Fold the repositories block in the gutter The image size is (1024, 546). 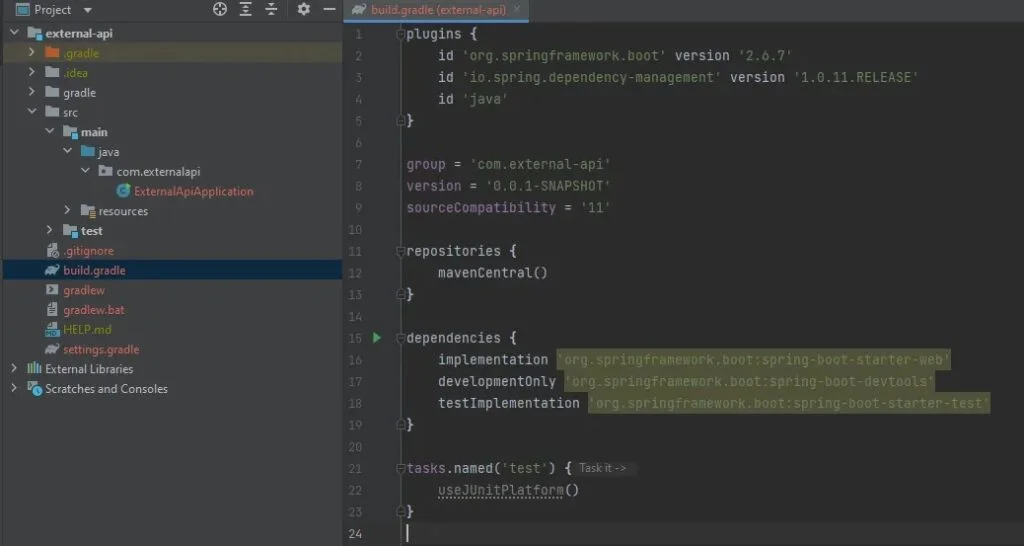[401, 251]
